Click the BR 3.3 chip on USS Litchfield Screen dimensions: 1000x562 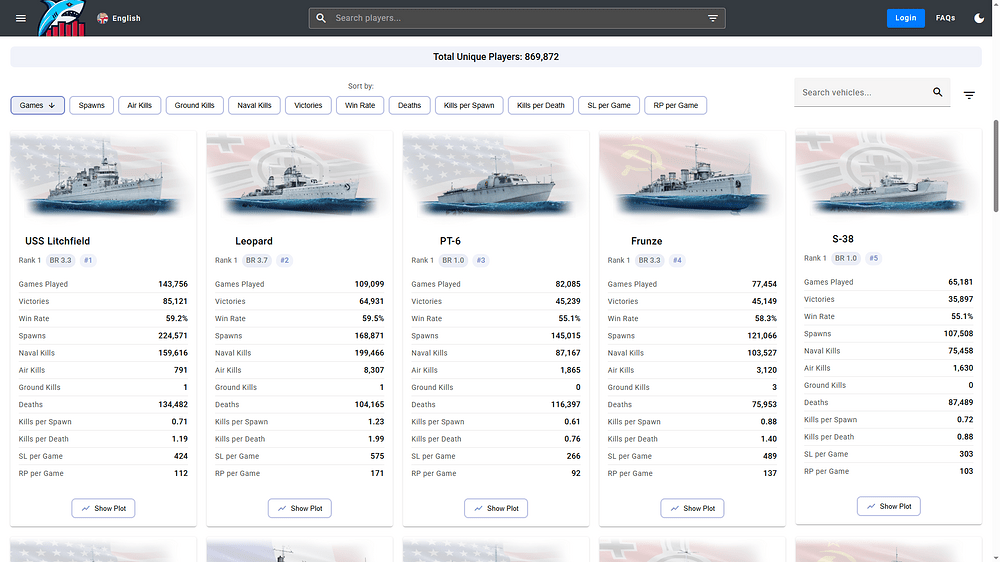(x=61, y=260)
